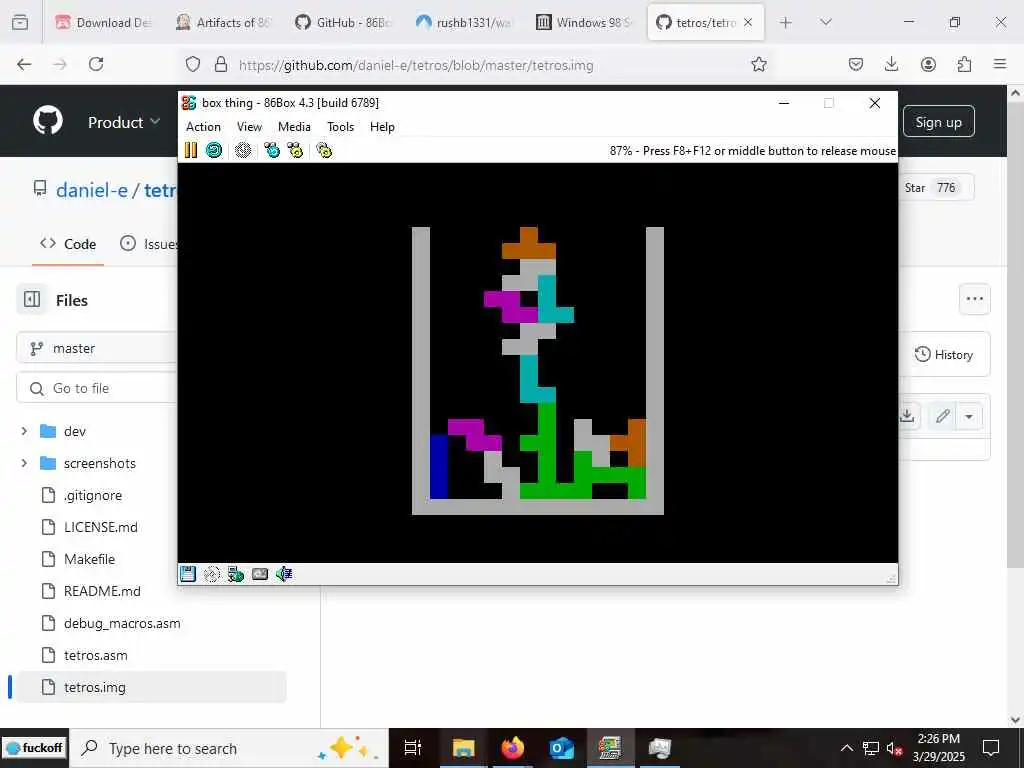The height and width of the screenshot is (768, 1024).
Task: Click the GitHub octocat logo
Action: click(48, 121)
